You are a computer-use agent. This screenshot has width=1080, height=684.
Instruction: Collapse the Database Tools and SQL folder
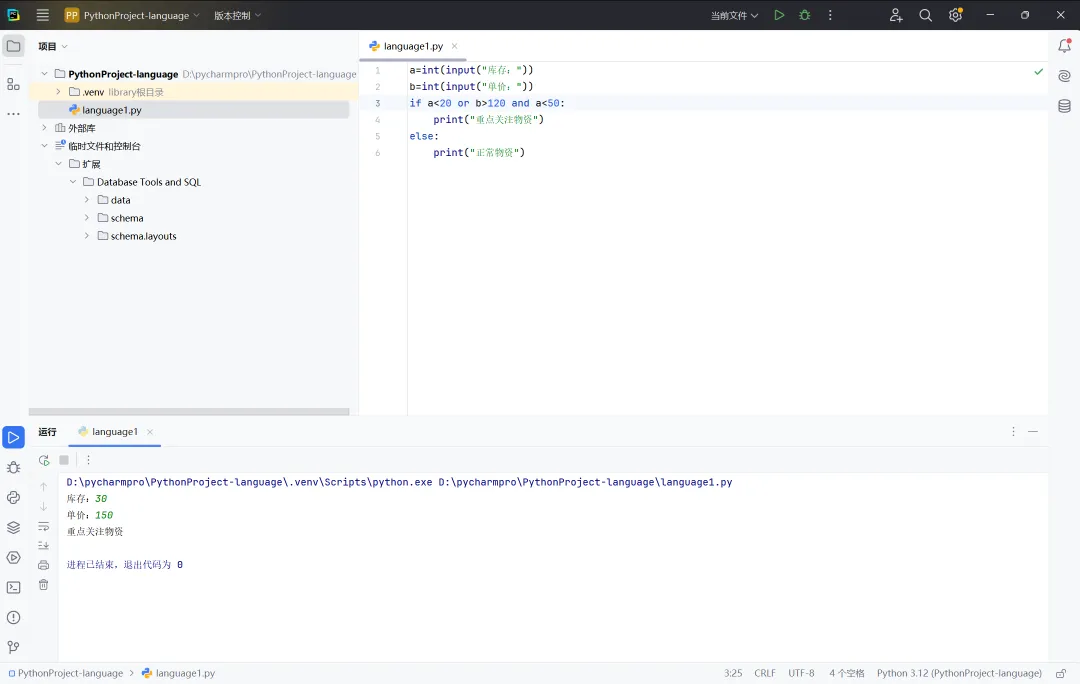[73, 182]
